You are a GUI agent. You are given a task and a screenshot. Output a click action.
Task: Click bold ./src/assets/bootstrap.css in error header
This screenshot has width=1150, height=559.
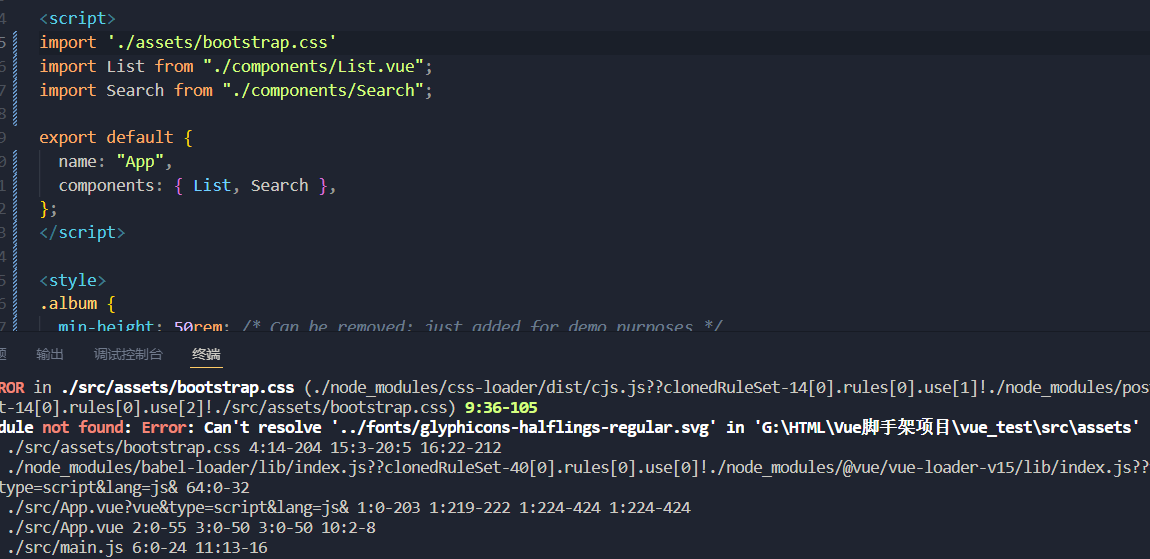click(x=178, y=387)
